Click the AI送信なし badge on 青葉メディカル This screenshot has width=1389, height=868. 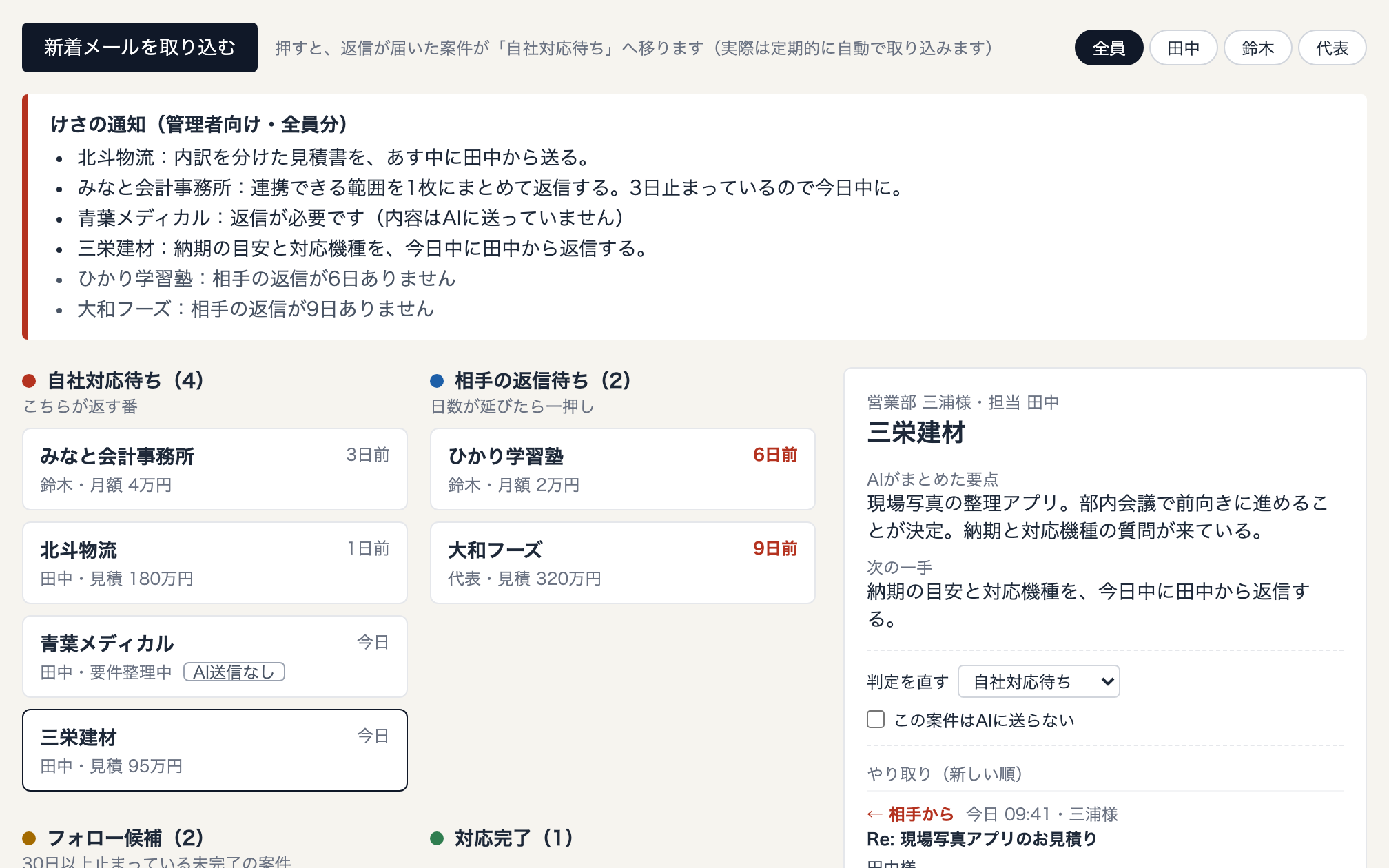[x=234, y=672]
